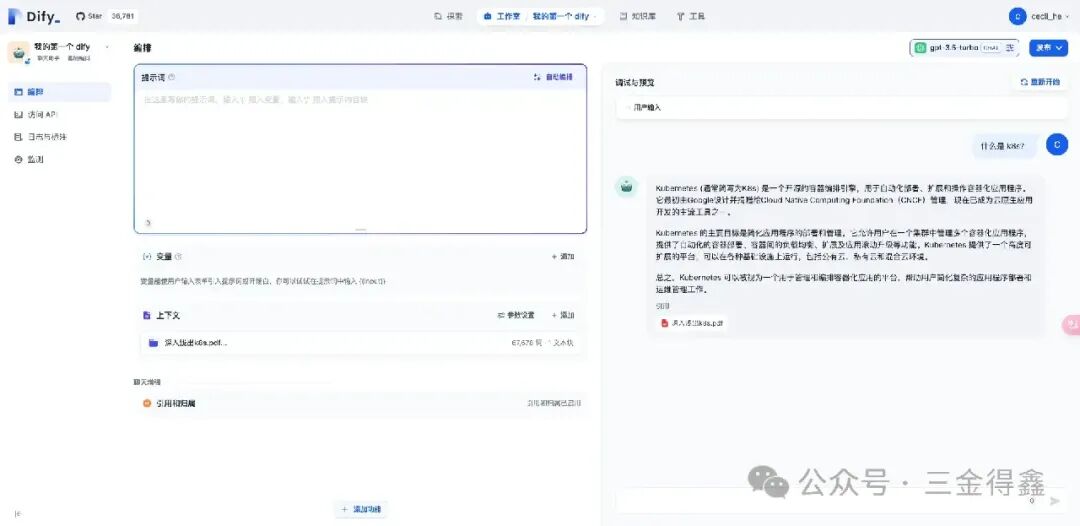Click the character counter in prompt box
Viewport: 1080px width, 526px height.
[148, 223]
